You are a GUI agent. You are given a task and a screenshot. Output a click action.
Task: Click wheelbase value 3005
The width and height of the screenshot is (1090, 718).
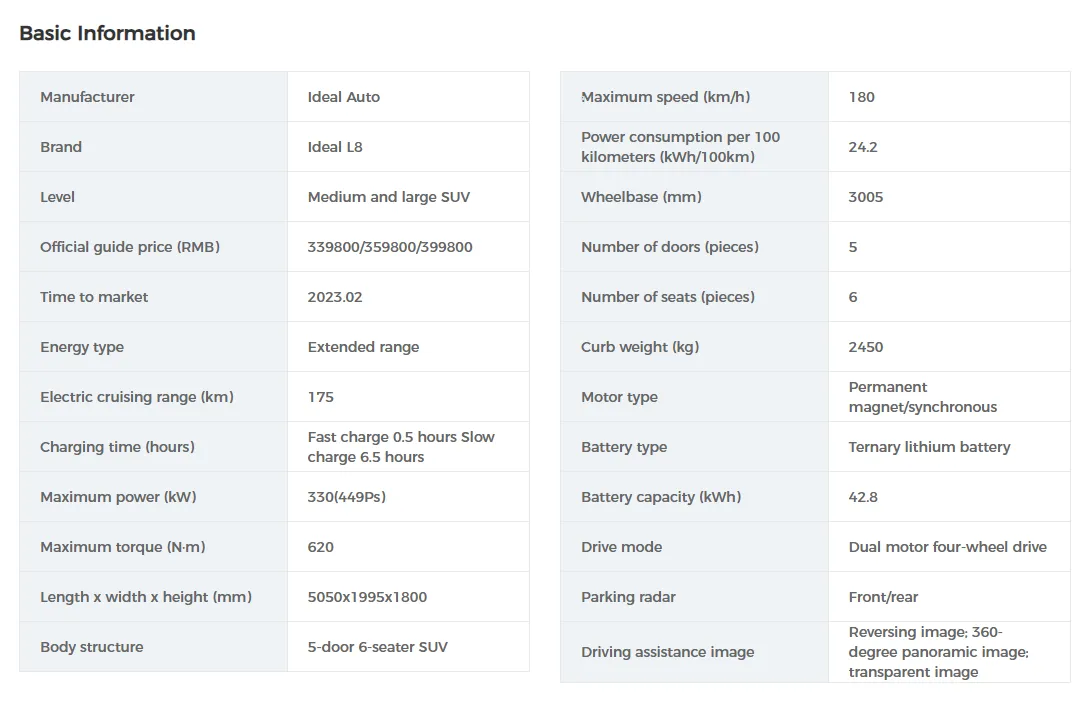865,197
